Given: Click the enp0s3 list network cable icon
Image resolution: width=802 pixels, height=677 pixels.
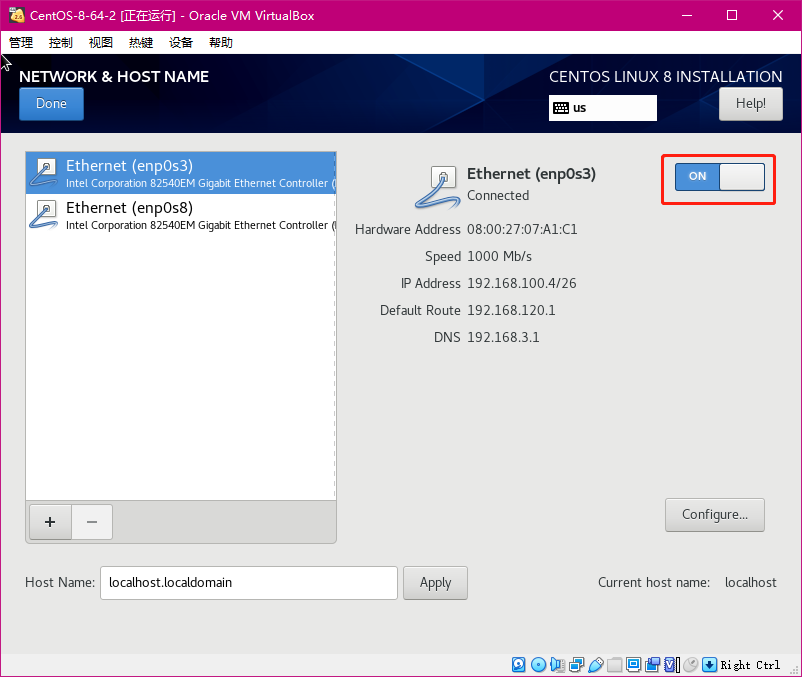Looking at the screenshot, I should click(44, 173).
